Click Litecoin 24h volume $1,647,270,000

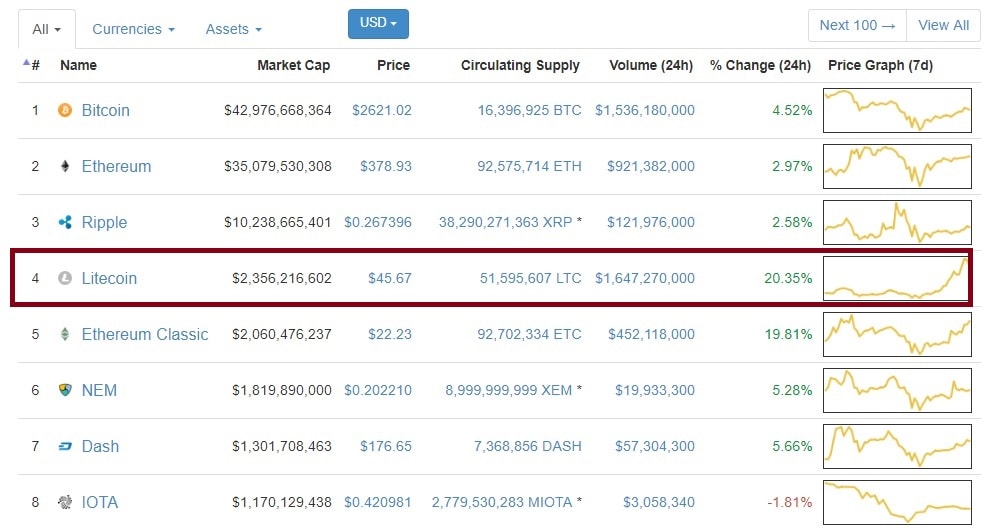click(x=644, y=278)
